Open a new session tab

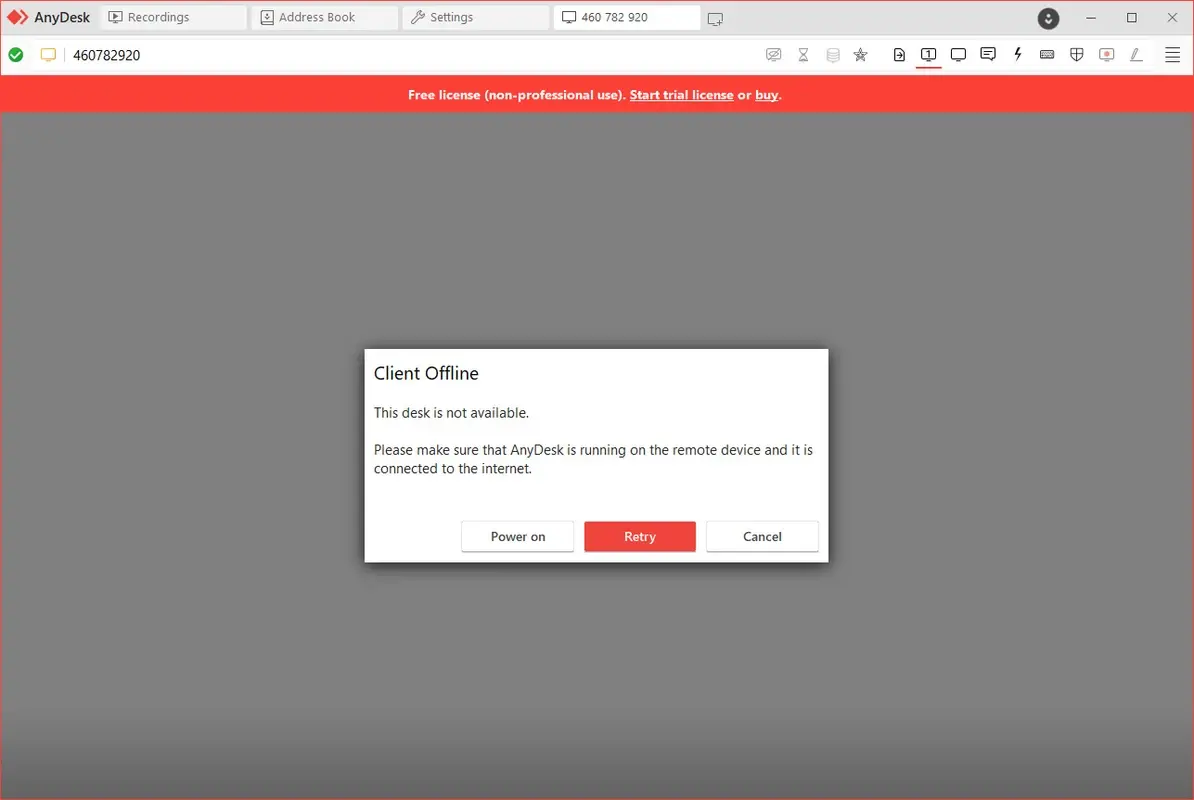pos(715,18)
